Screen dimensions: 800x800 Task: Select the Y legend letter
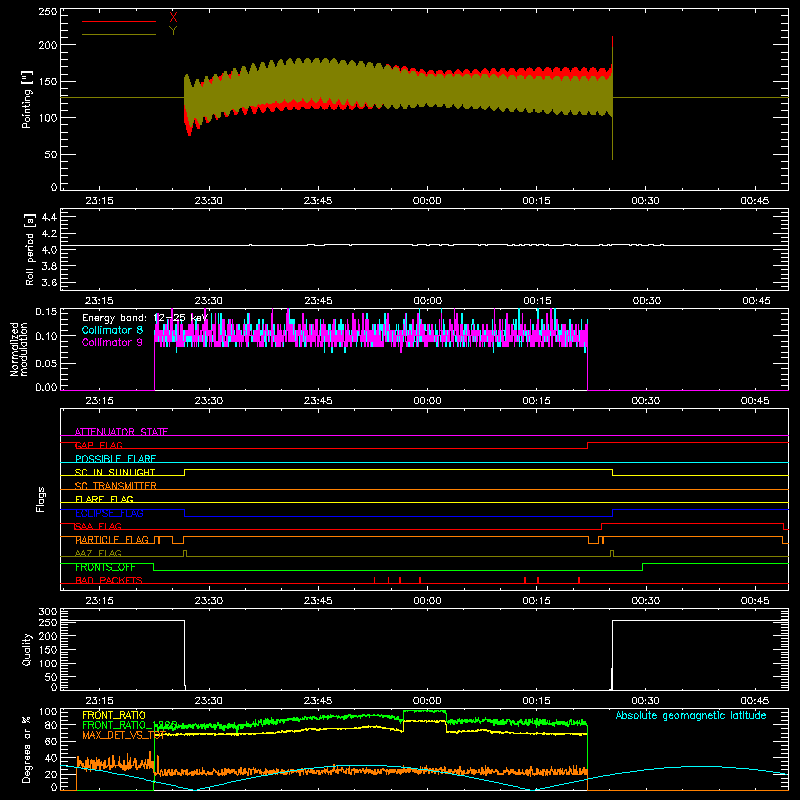click(173, 30)
